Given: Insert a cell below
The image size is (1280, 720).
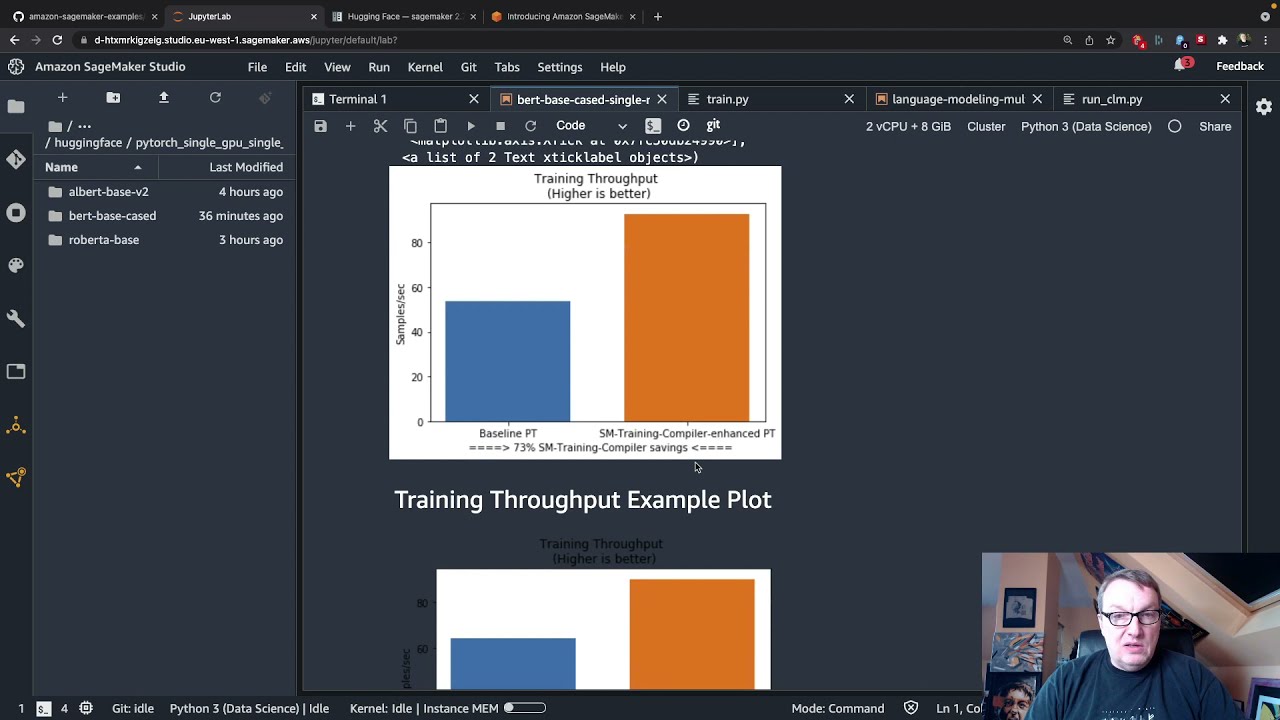Looking at the screenshot, I should coord(350,126).
